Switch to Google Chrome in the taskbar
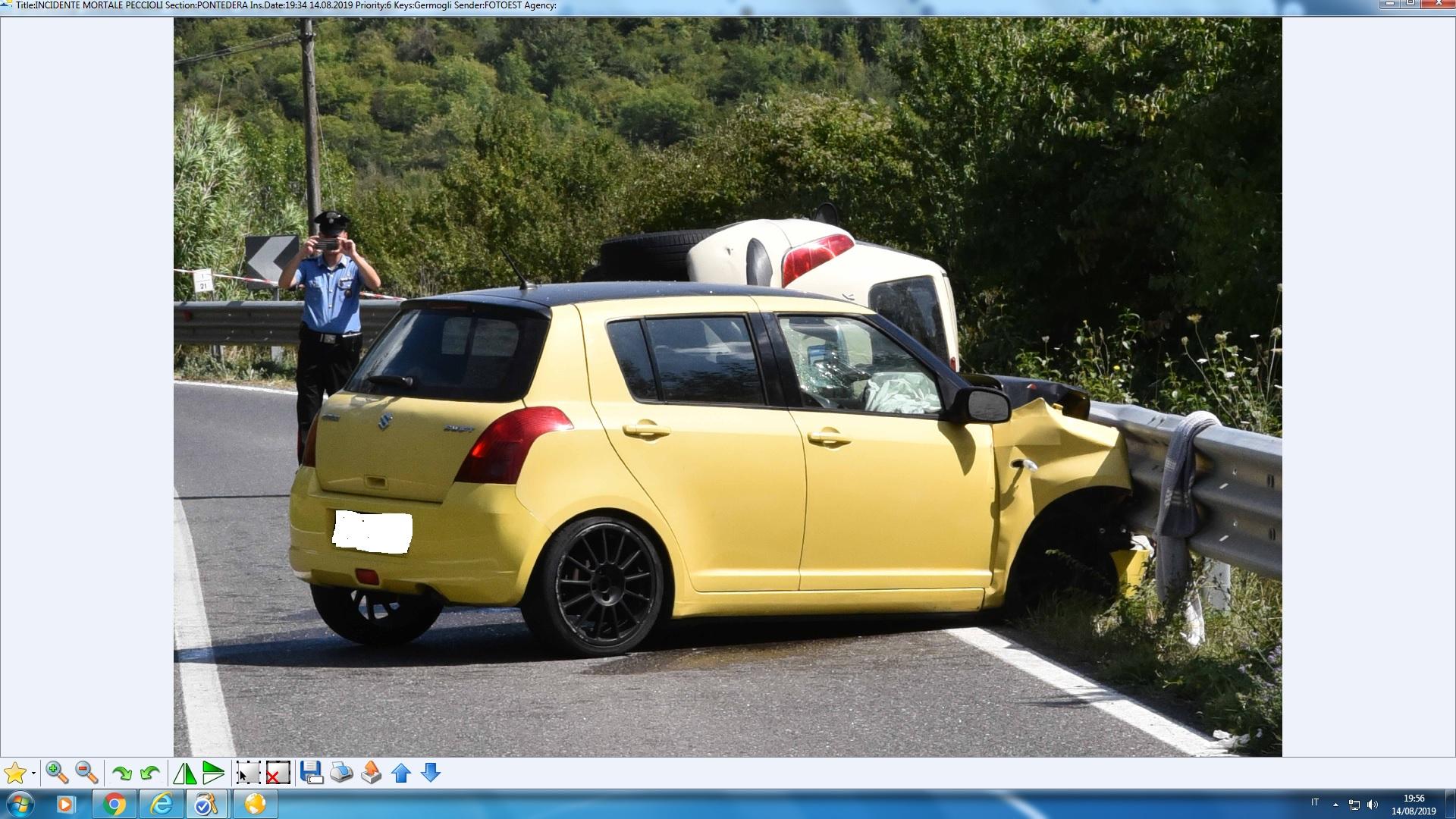Image resolution: width=1456 pixels, height=819 pixels. pos(114,804)
